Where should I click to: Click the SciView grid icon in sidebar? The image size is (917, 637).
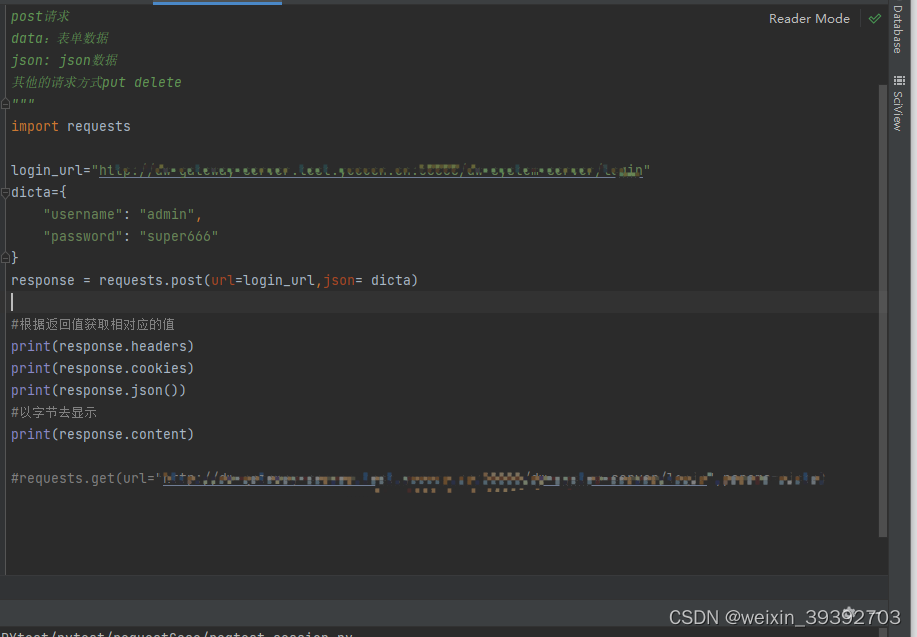pyautogui.click(x=898, y=80)
